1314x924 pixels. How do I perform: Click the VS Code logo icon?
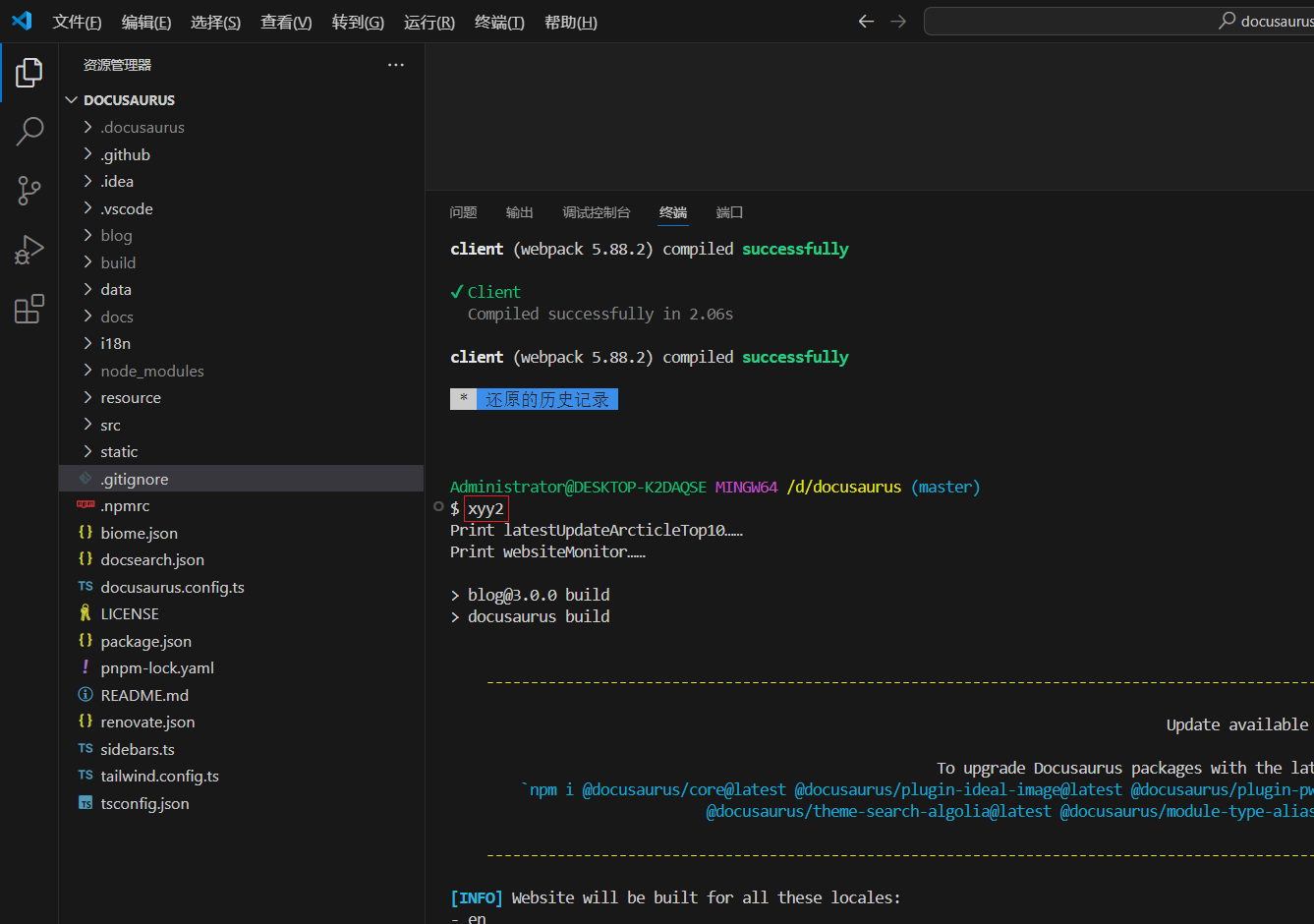tap(22, 21)
